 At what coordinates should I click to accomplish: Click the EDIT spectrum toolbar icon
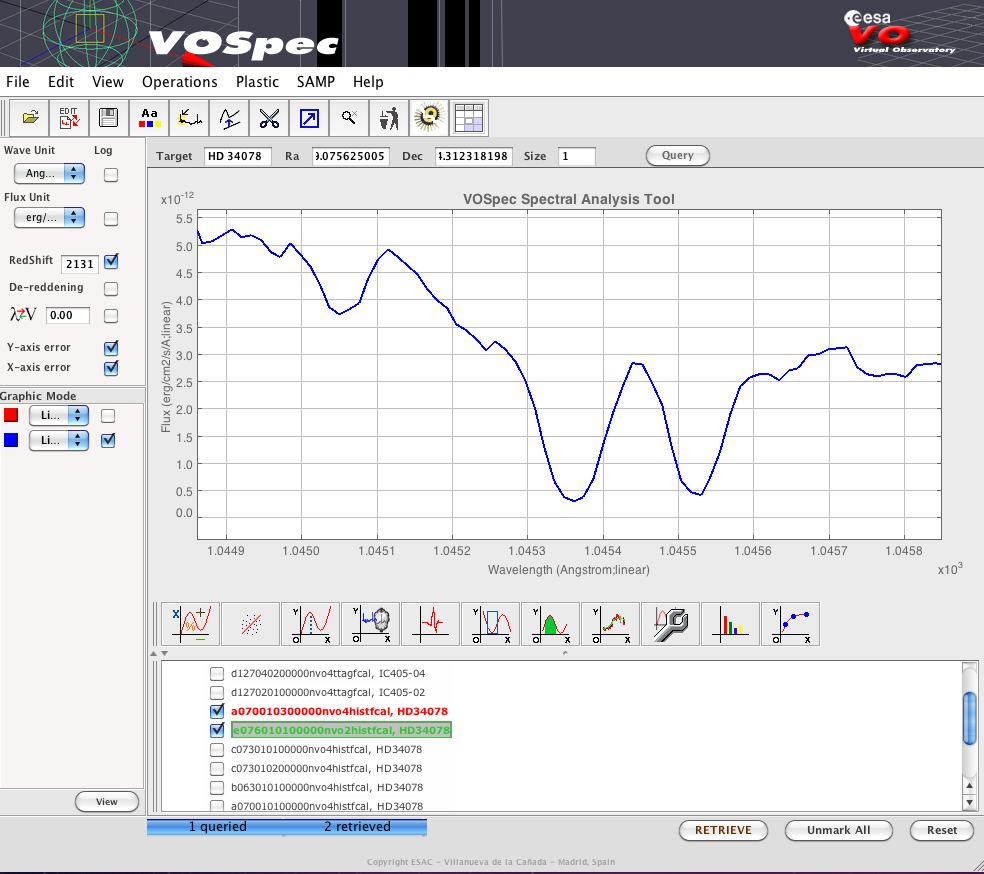(x=69, y=118)
